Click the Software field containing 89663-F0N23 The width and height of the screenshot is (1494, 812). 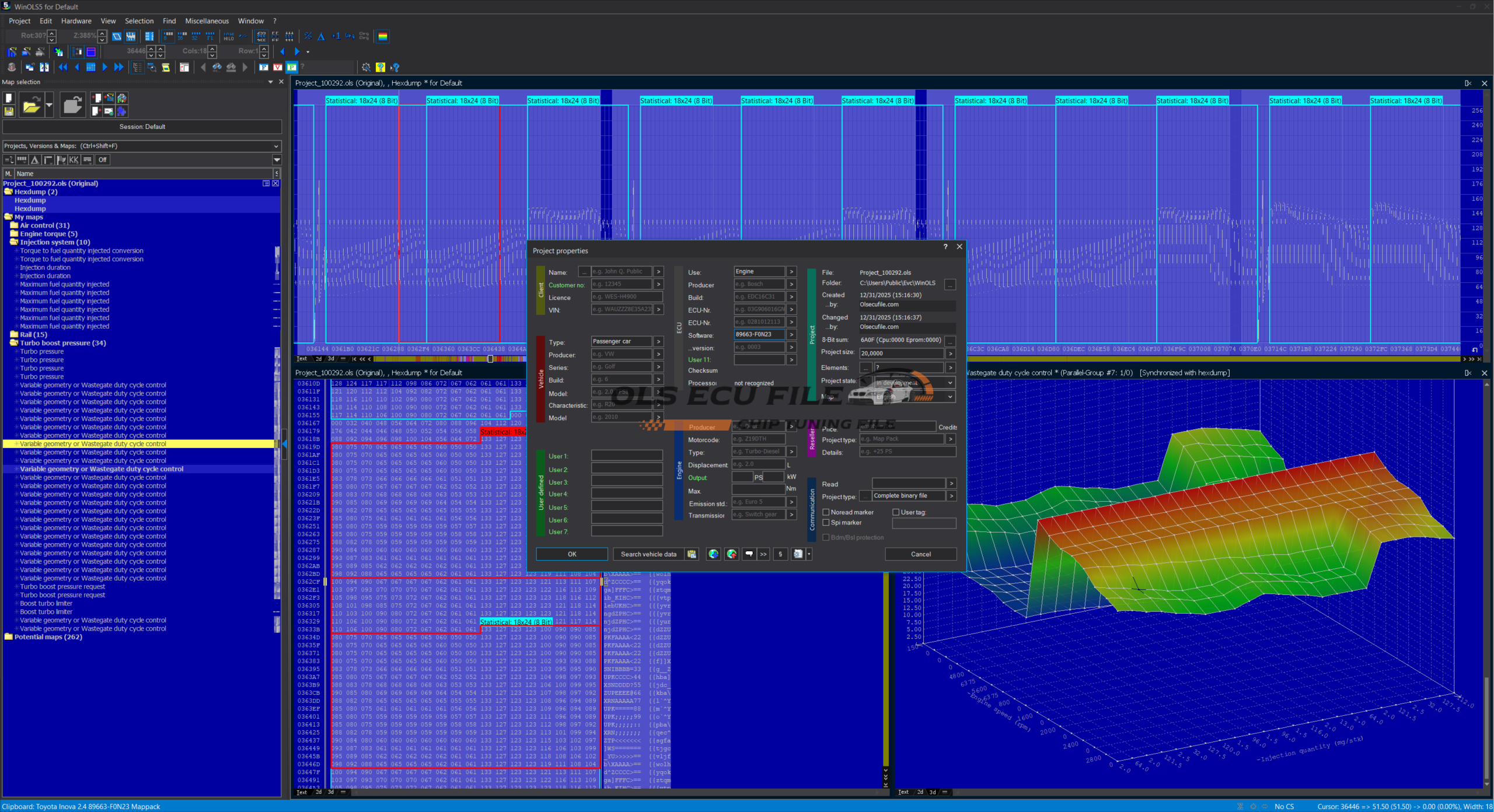[x=758, y=335]
